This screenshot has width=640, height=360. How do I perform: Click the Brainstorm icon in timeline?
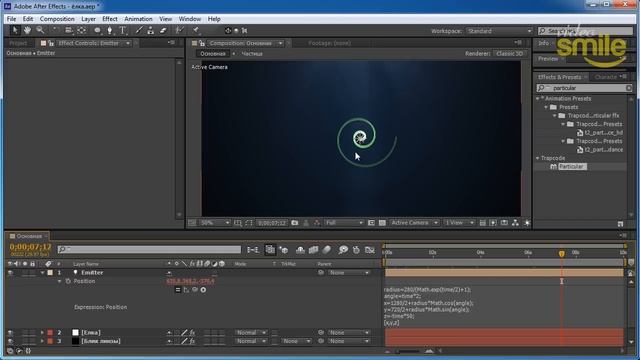pos(343,250)
